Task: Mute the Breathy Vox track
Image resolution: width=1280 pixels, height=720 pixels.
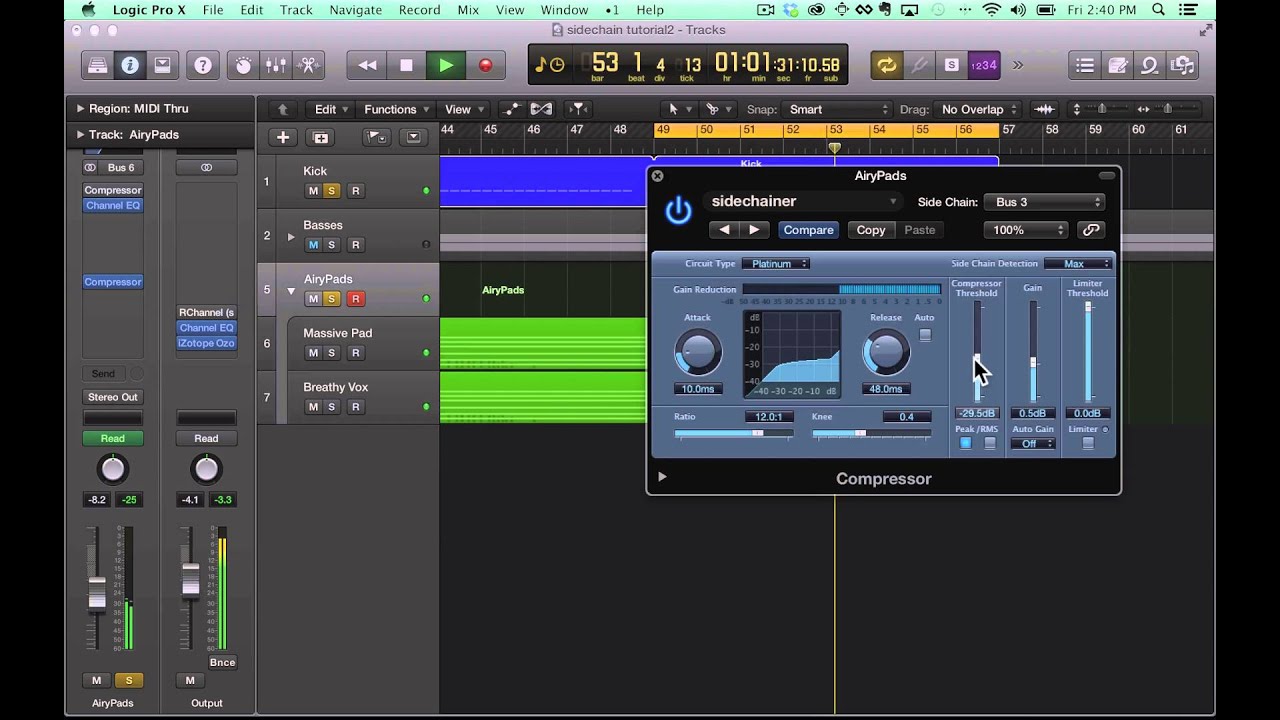Action: 313,407
